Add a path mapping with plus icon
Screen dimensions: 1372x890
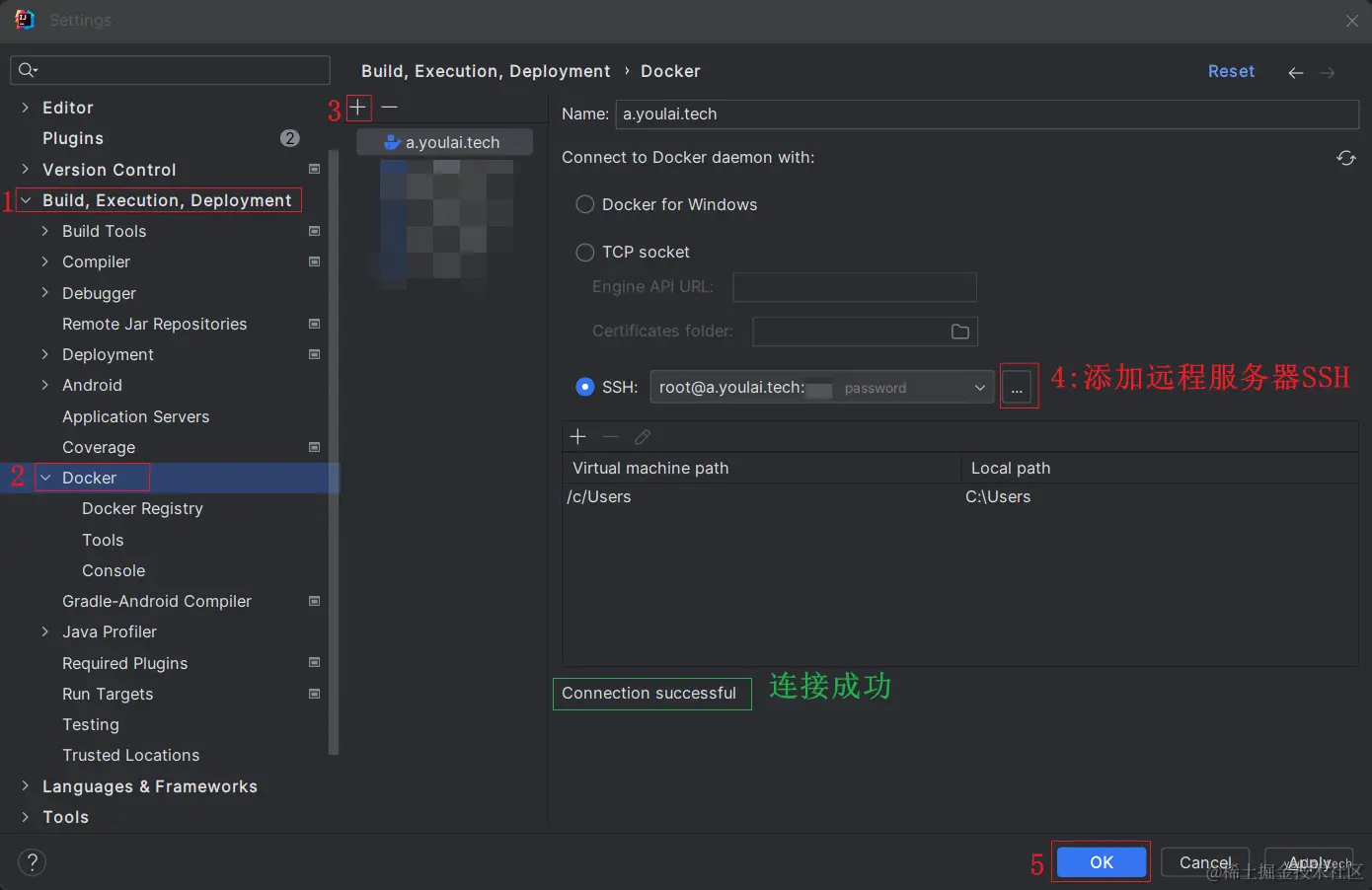pyautogui.click(x=578, y=436)
